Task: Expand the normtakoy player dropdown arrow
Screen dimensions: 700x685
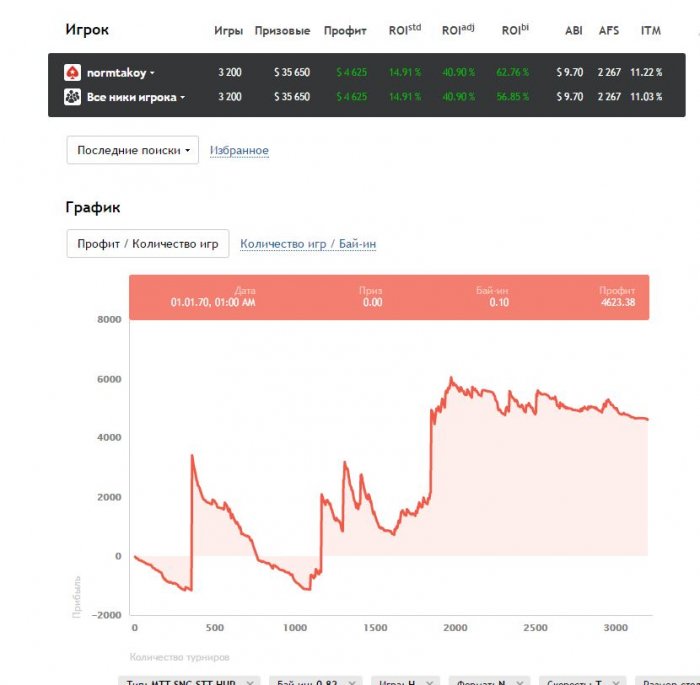Action: pyautogui.click(x=152, y=74)
